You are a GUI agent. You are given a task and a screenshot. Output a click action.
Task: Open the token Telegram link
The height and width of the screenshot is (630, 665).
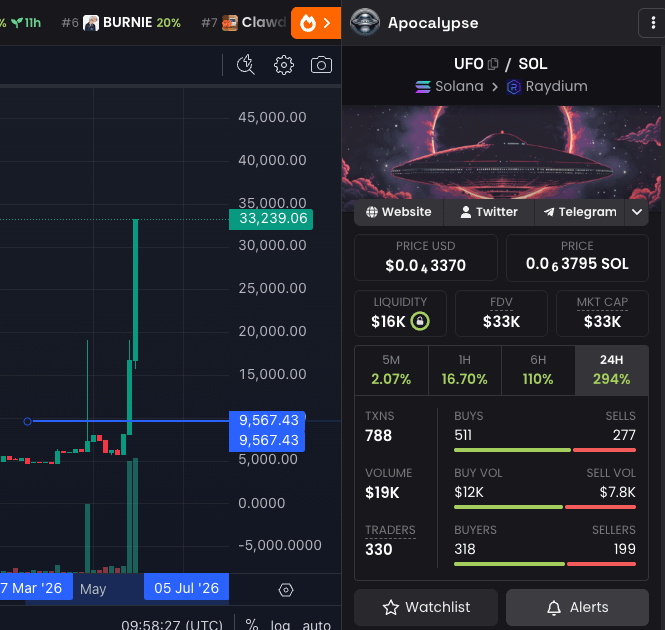click(x=580, y=212)
